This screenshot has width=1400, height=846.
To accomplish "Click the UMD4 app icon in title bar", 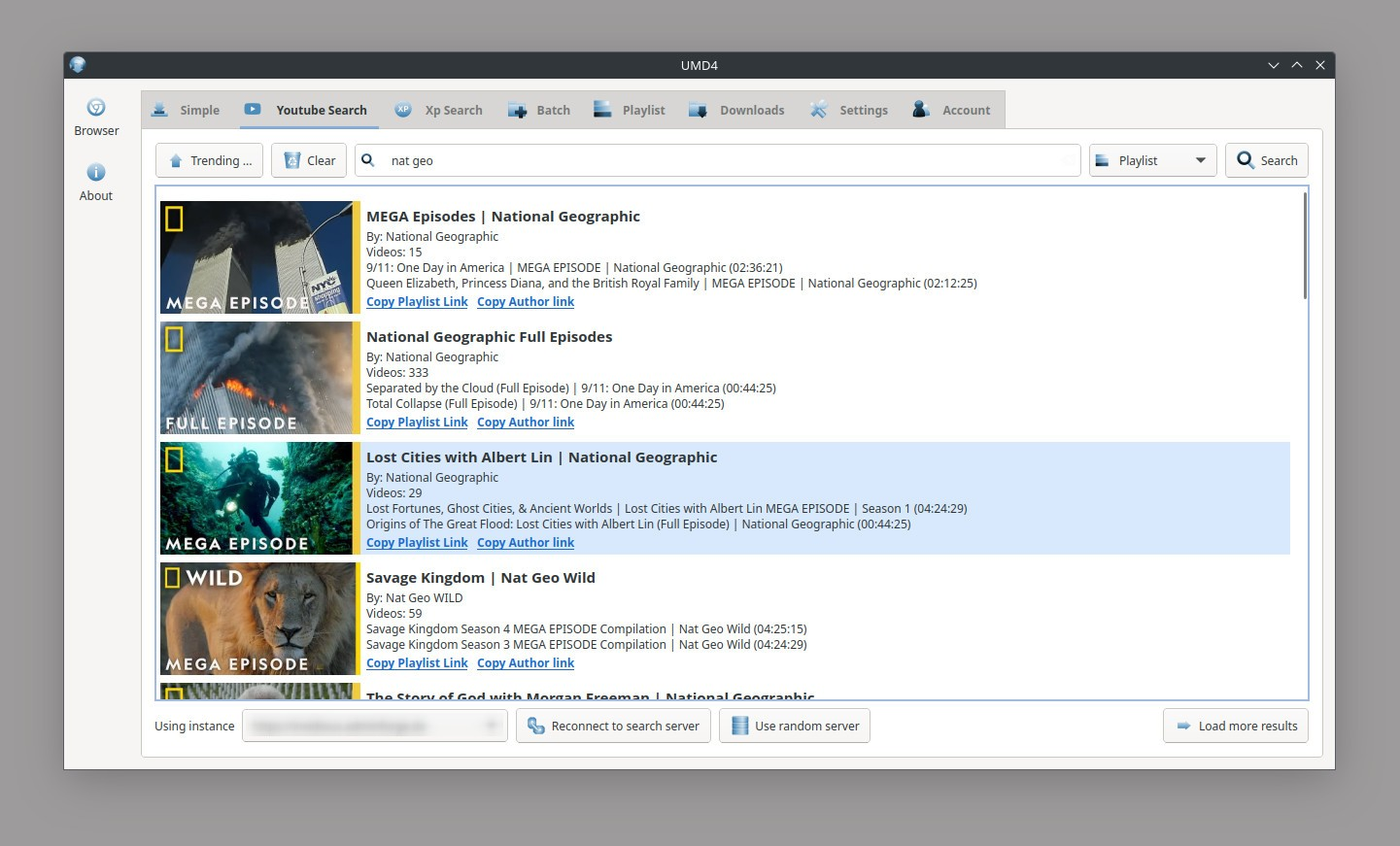I will click(x=78, y=65).
